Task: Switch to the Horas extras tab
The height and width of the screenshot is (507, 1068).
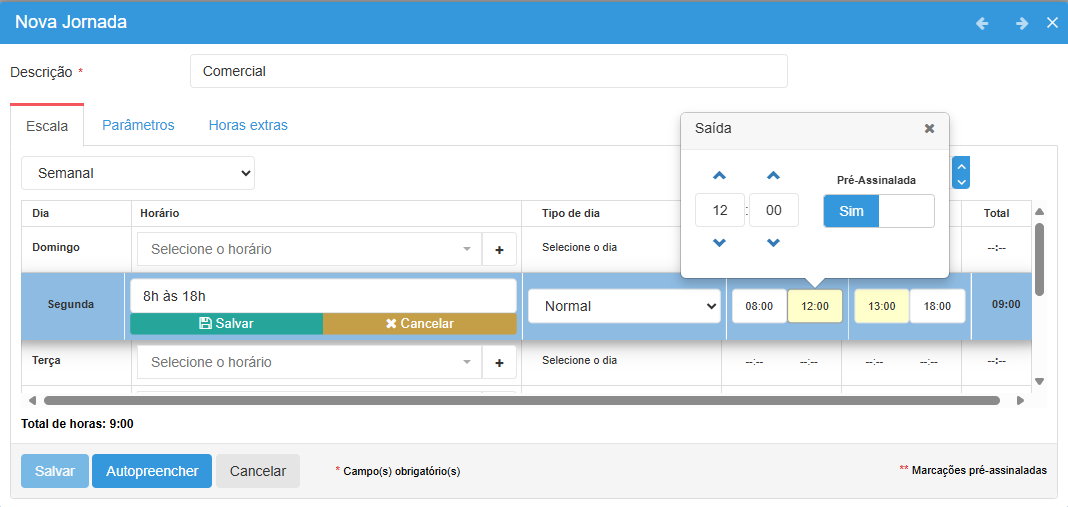Action: pyautogui.click(x=248, y=125)
